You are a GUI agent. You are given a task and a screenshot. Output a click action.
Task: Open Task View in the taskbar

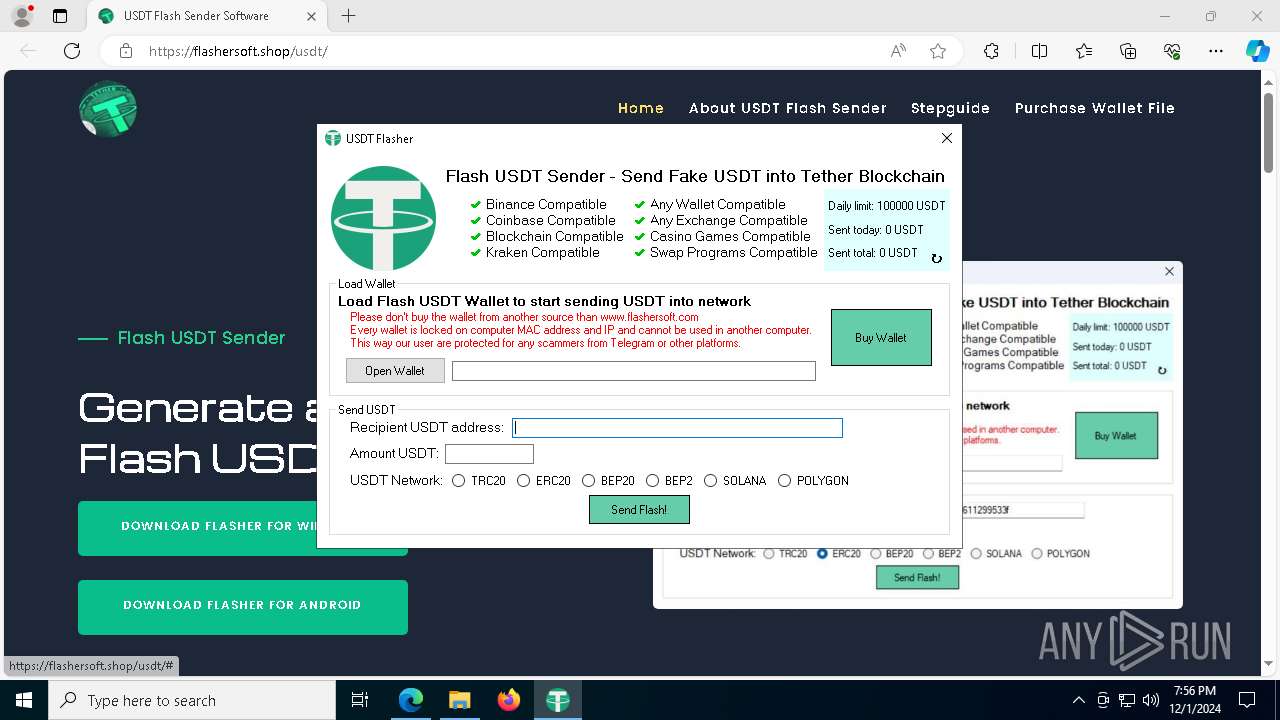360,700
